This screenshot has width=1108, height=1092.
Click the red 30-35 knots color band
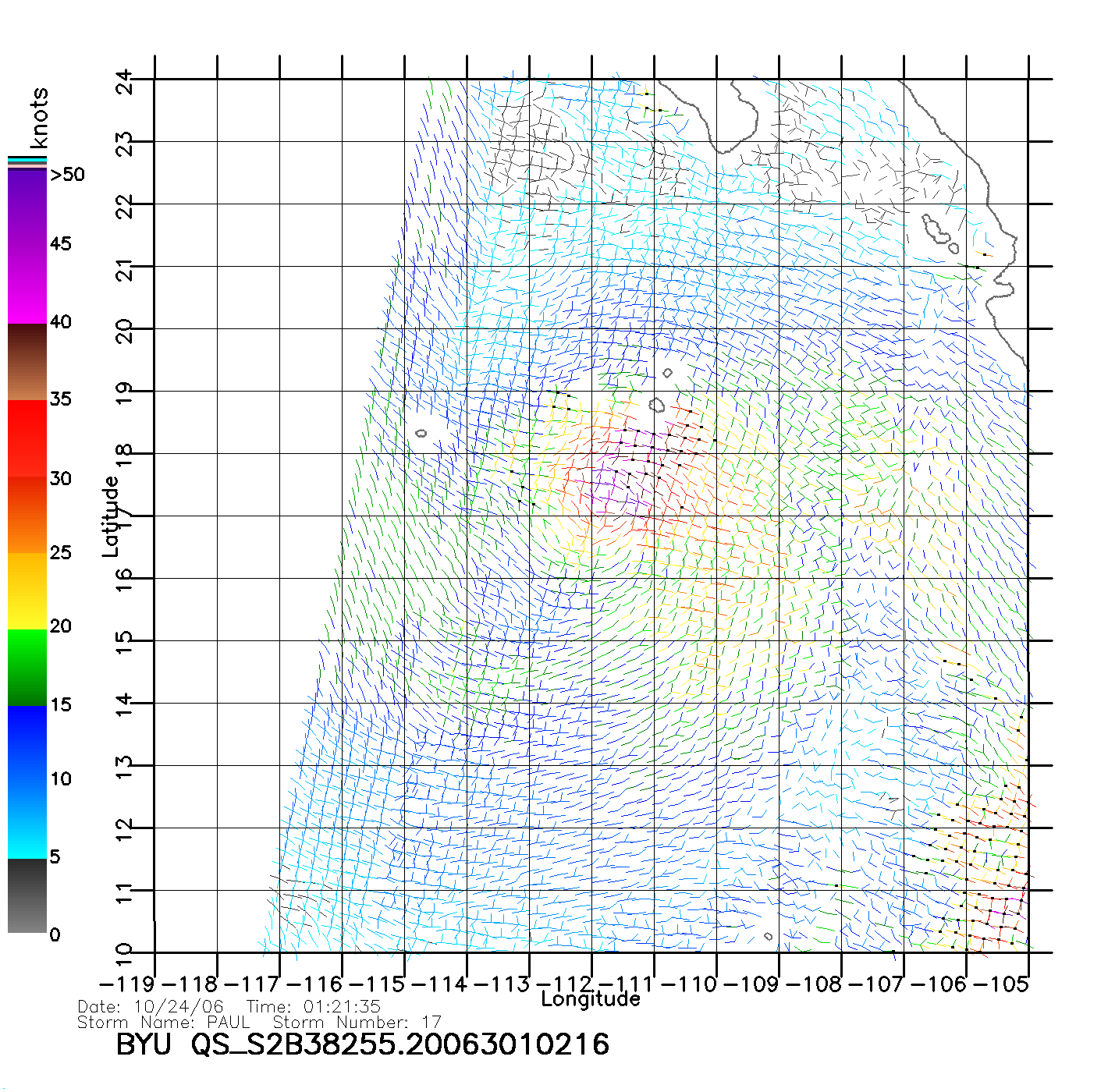click(27, 438)
